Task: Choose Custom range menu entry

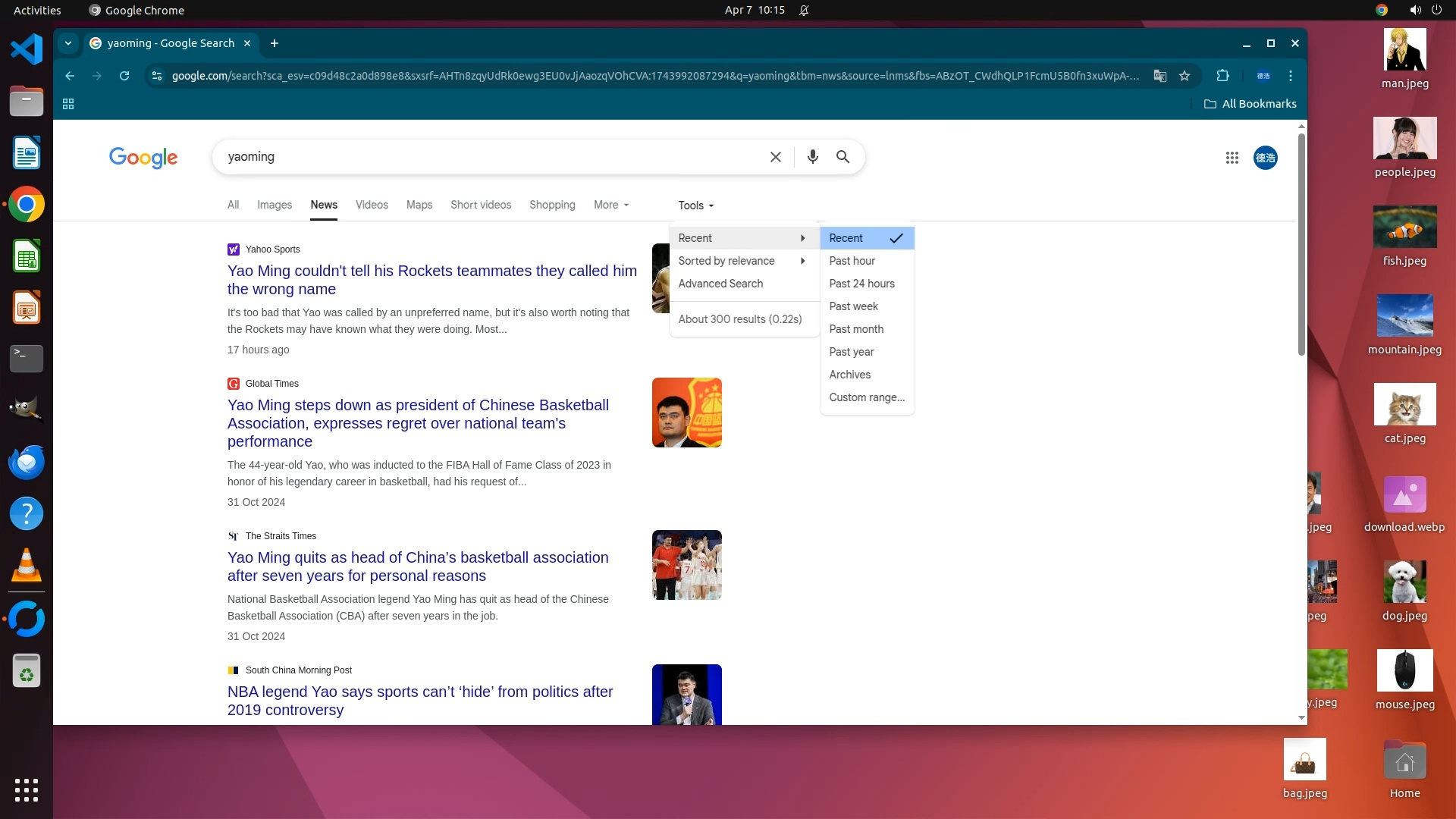Action: pos(866,397)
